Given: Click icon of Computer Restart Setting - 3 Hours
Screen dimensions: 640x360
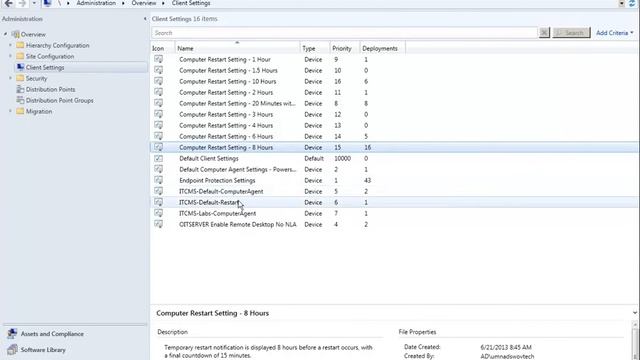Looking at the screenshot, I should (158, 114).
